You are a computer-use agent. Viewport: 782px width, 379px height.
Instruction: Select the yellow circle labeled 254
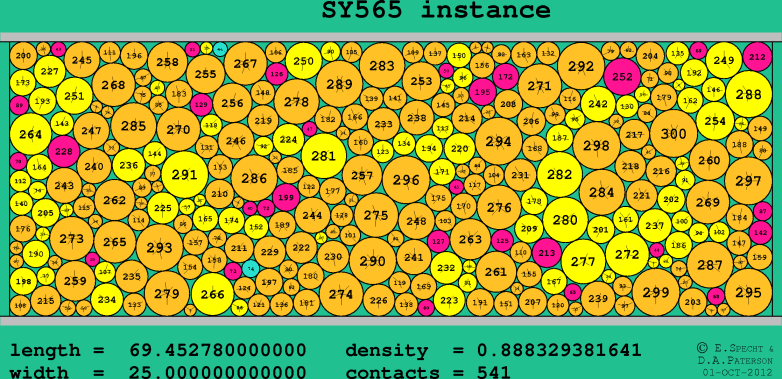tap(715, 121)
